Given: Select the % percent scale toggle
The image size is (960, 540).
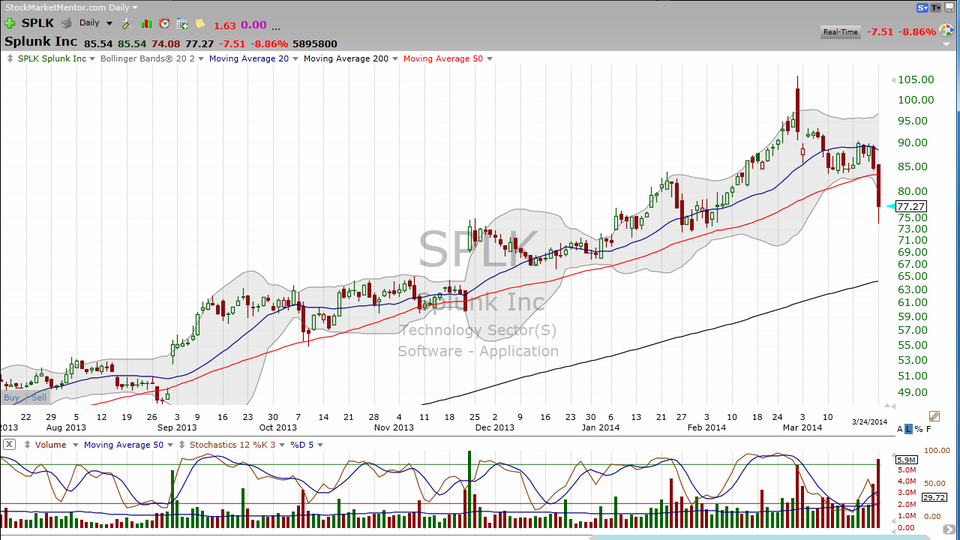Looking at the screenshot, I should tap(918, 429).
